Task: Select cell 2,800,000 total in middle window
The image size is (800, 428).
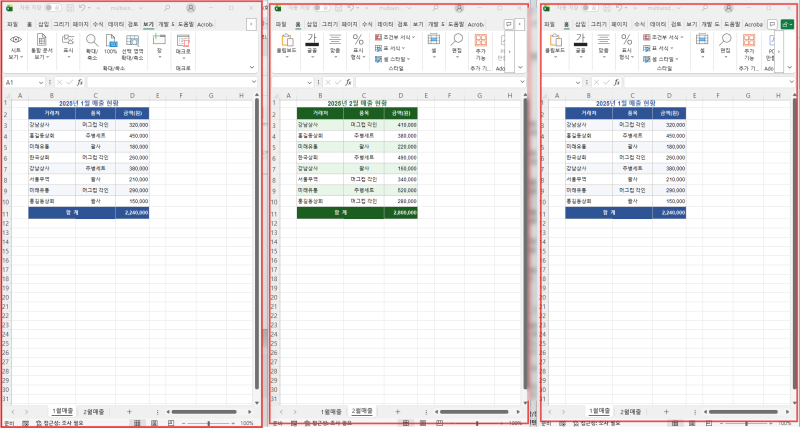Action: coord(401,213)
